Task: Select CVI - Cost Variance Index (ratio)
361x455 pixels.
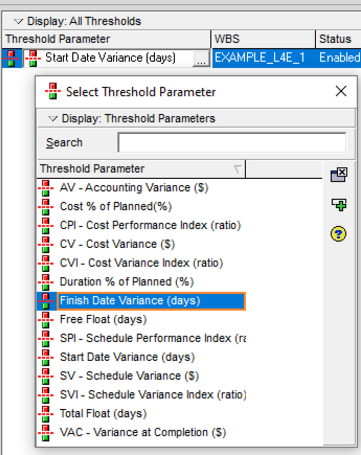Action: (x=141, y=263)
